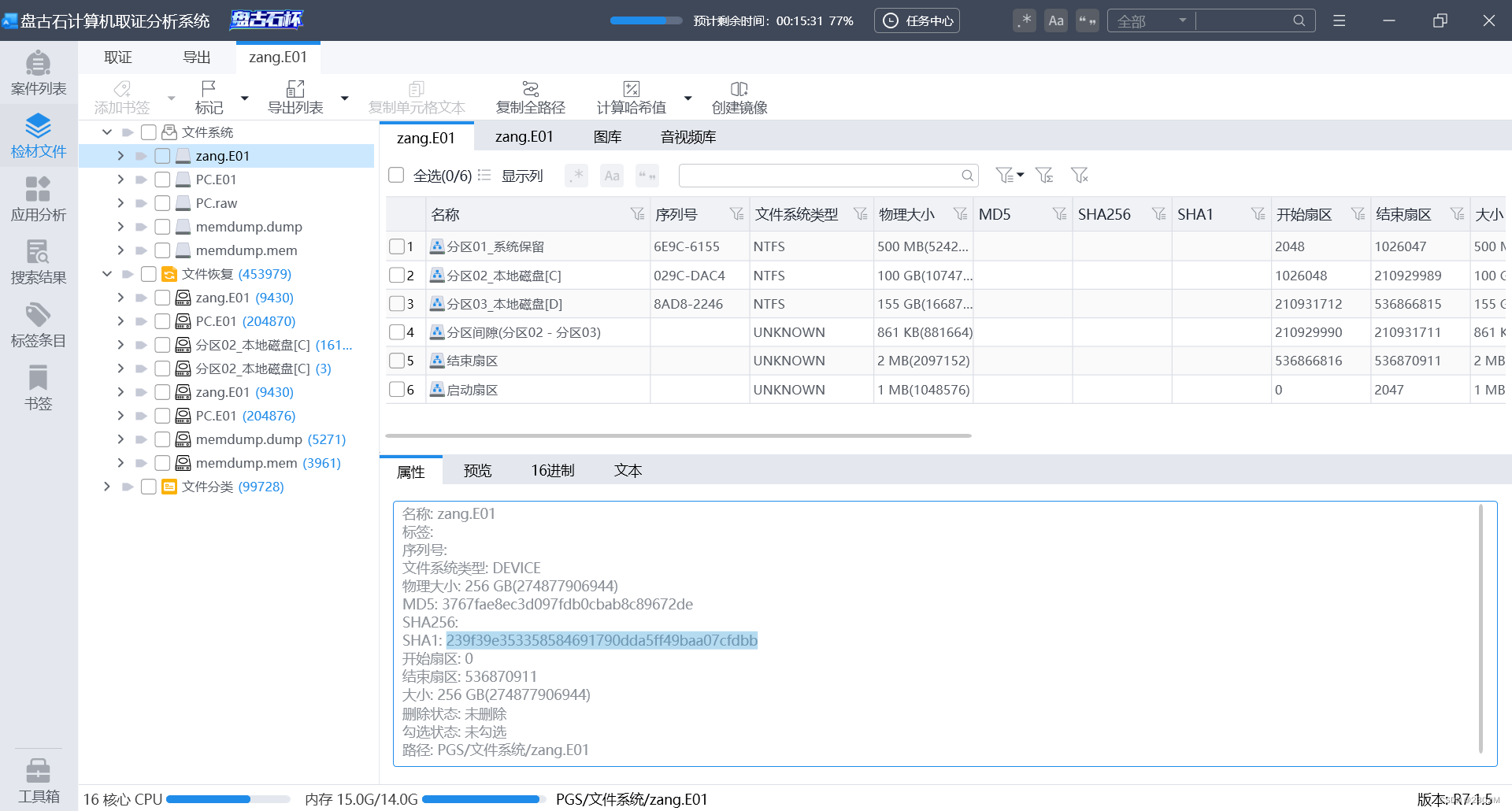Screen dimensions: 1512x811
Task: Switch to the 取证 tab
Action: (118, 57)
